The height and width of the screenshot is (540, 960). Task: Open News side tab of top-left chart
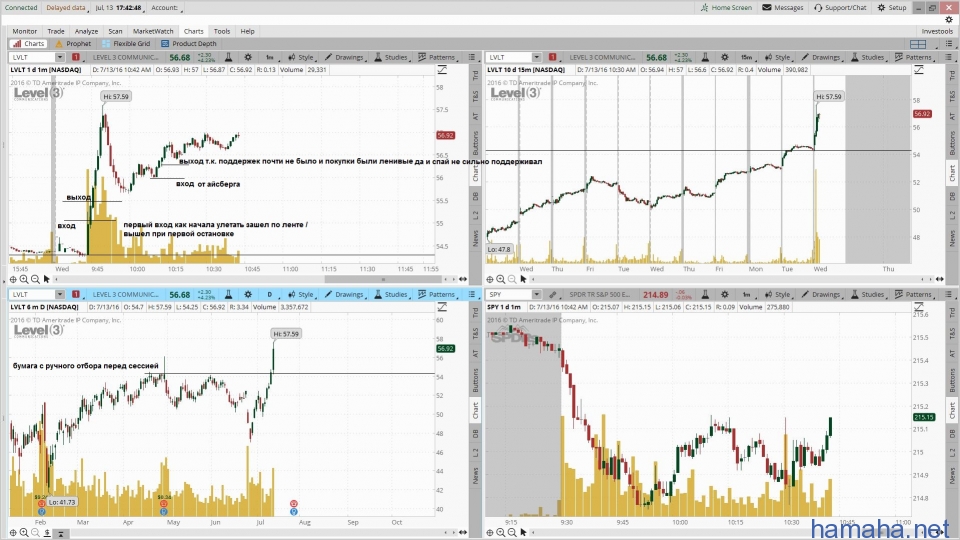pyautogui.click(x=475, y=238)
